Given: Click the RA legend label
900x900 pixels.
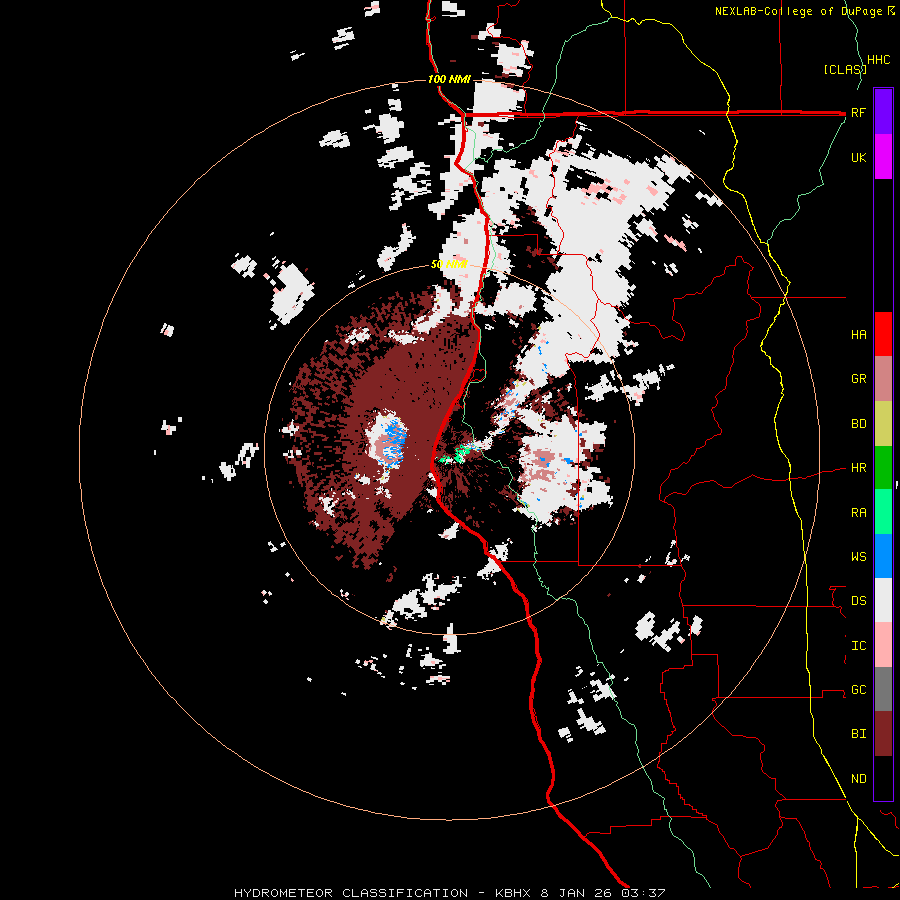Looking at the screenshot, I should pos(858,513).
